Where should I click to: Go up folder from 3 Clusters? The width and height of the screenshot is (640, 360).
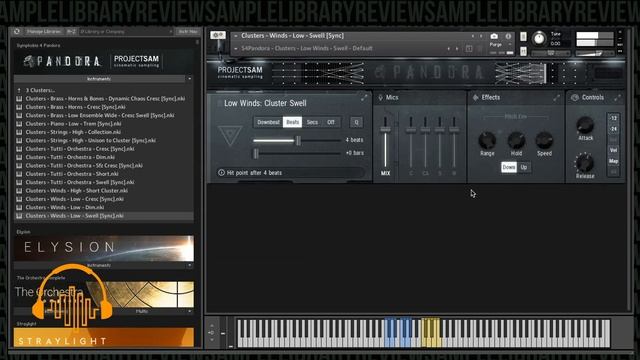point(19,90)
